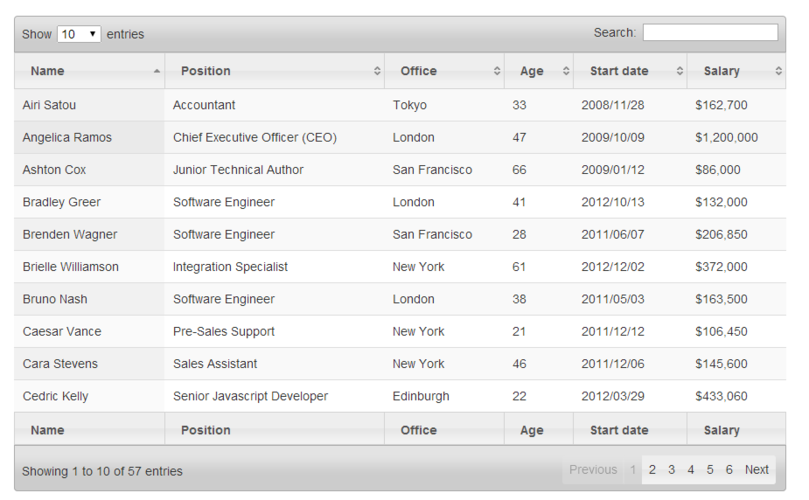Sort by Age using its arrow icon

[x=566, y=71]
